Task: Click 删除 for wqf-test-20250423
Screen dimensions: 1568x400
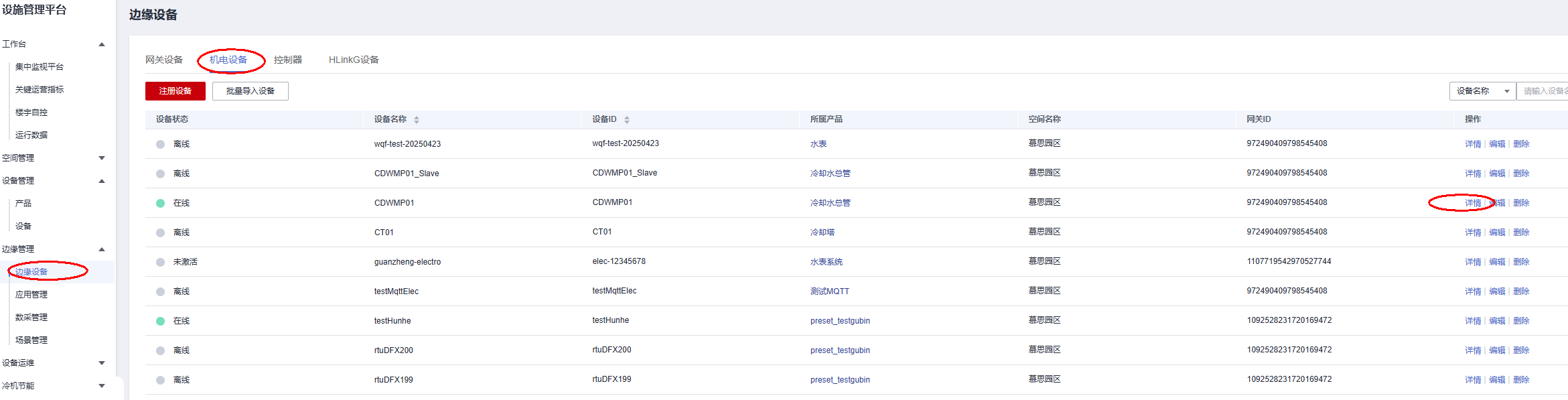Action: (1521, 144)
